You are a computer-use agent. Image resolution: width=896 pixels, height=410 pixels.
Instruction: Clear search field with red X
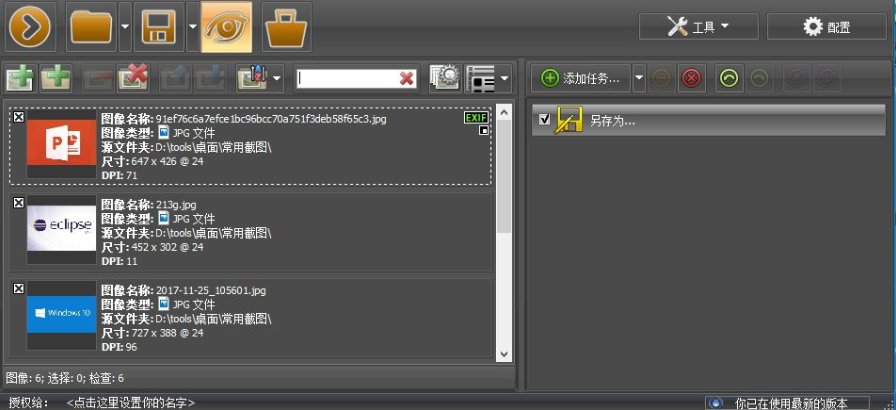point(406,79)
